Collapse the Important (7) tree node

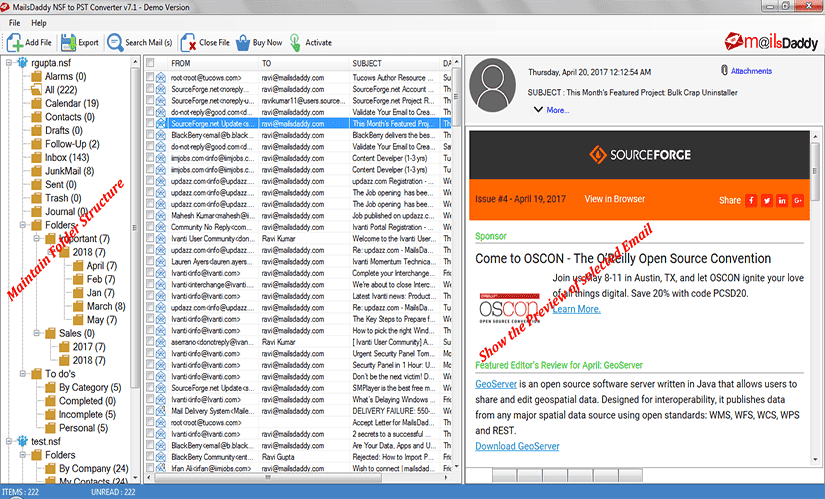[x=37, y=238]
